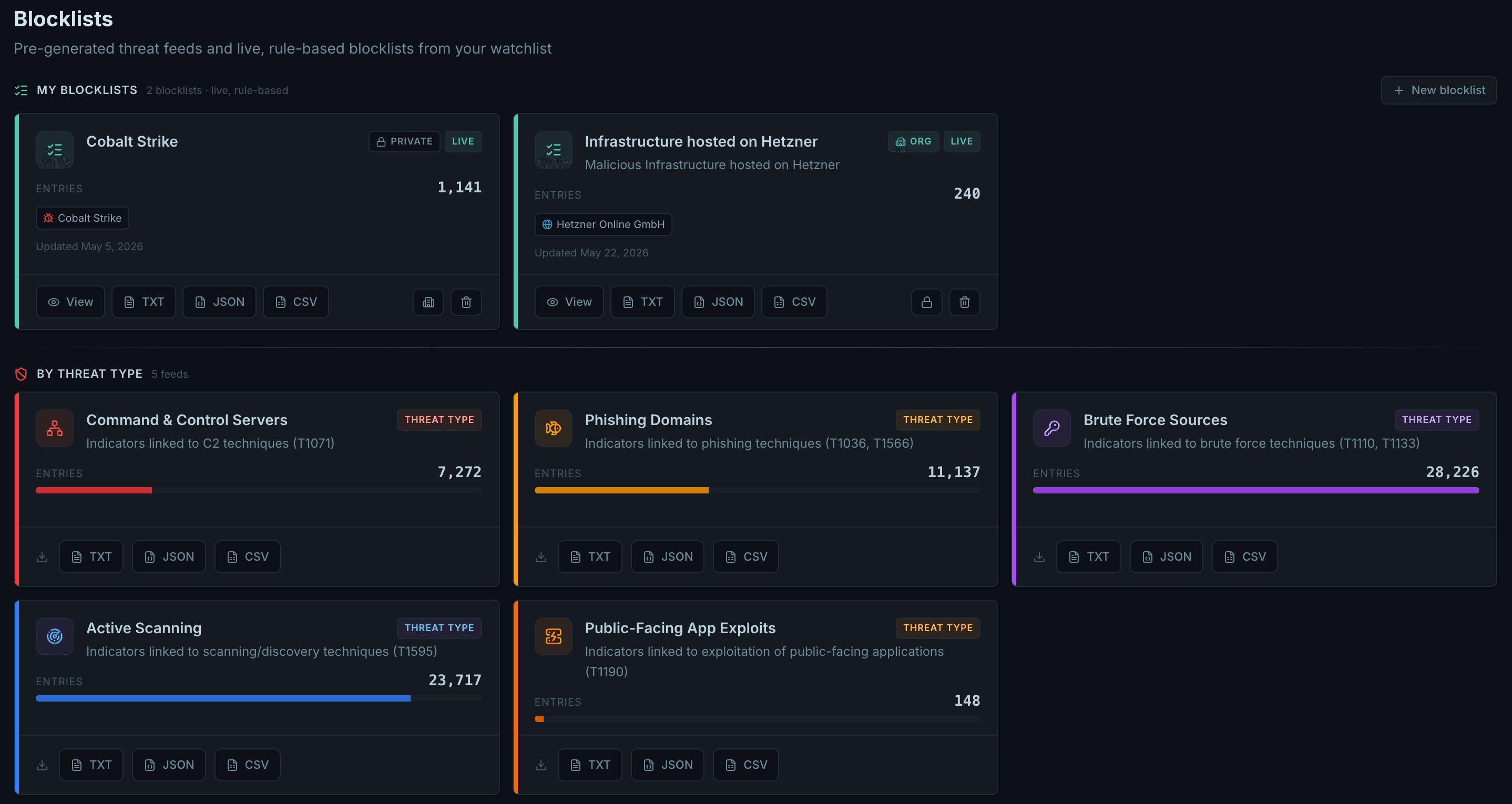Click the My Blocklists section checklist icon
The width and height of the screenshot is (1512, 804).
[x=21, y=90]
